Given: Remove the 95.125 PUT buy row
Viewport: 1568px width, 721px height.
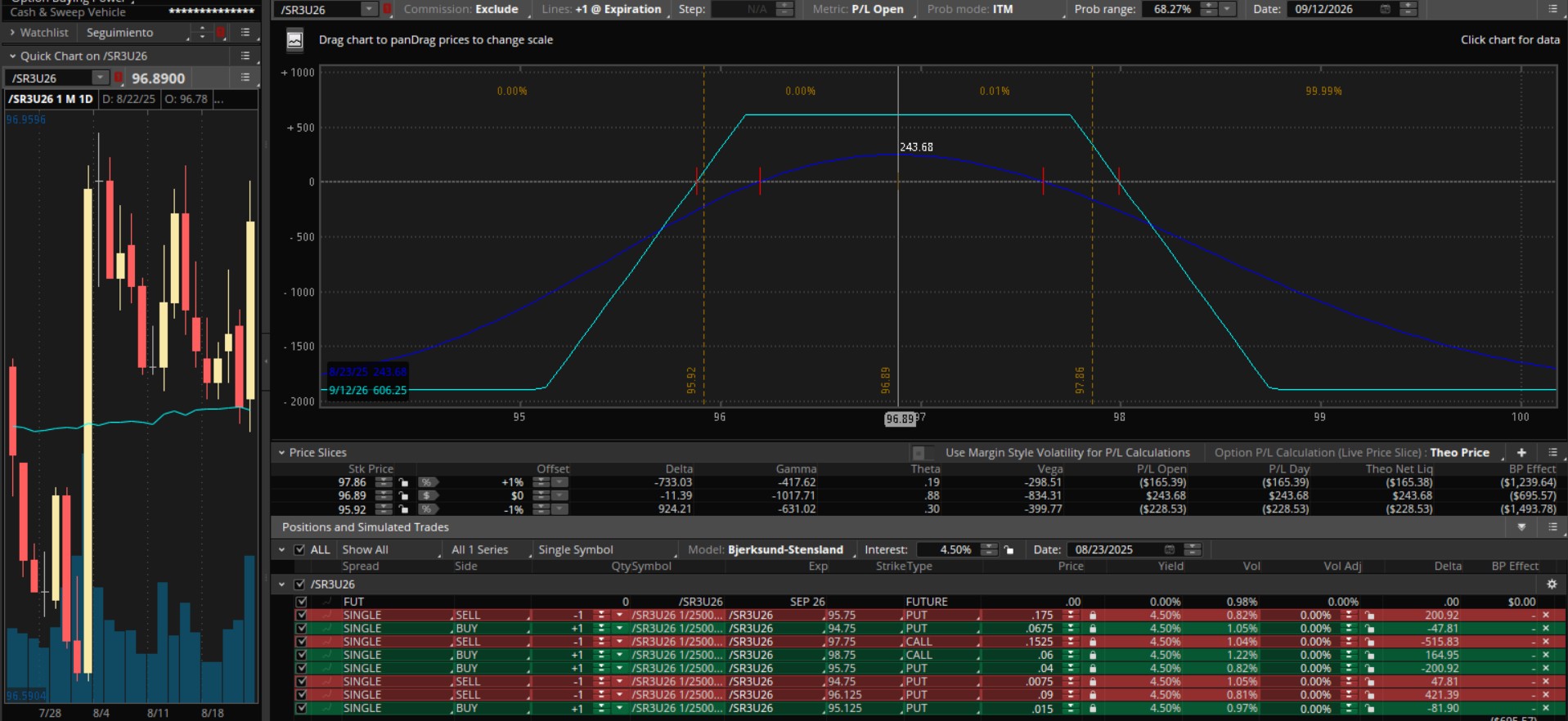Looking at the screenshot, I should point(1546,709).
